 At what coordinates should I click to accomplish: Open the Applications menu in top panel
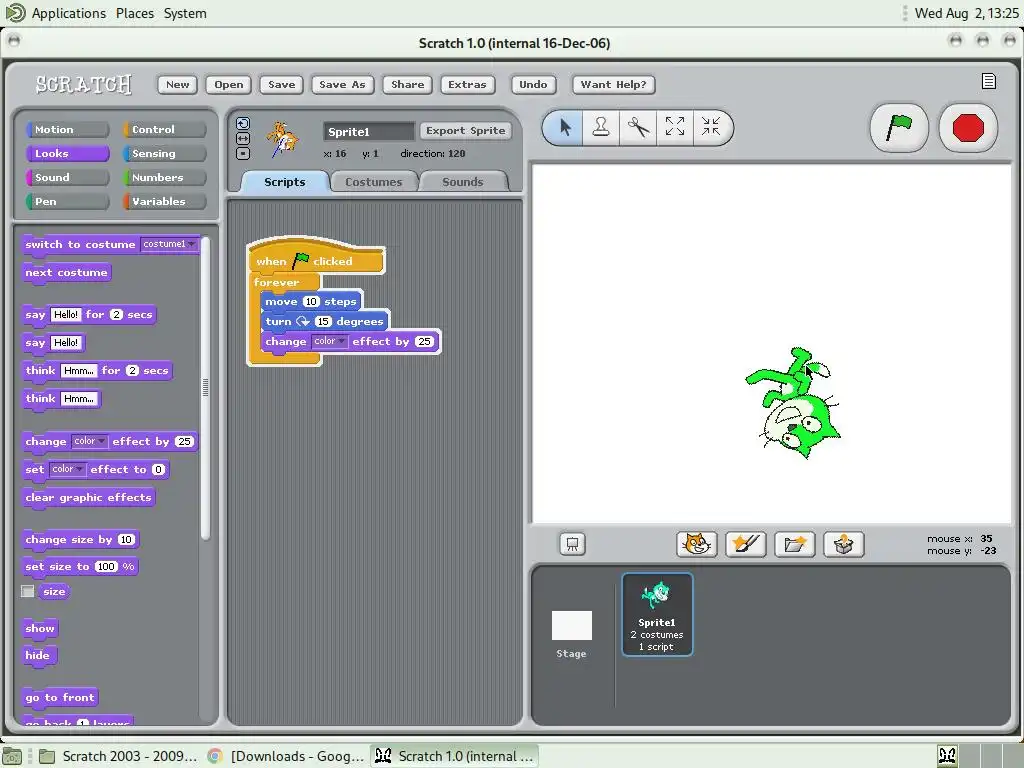pos(68,13)
